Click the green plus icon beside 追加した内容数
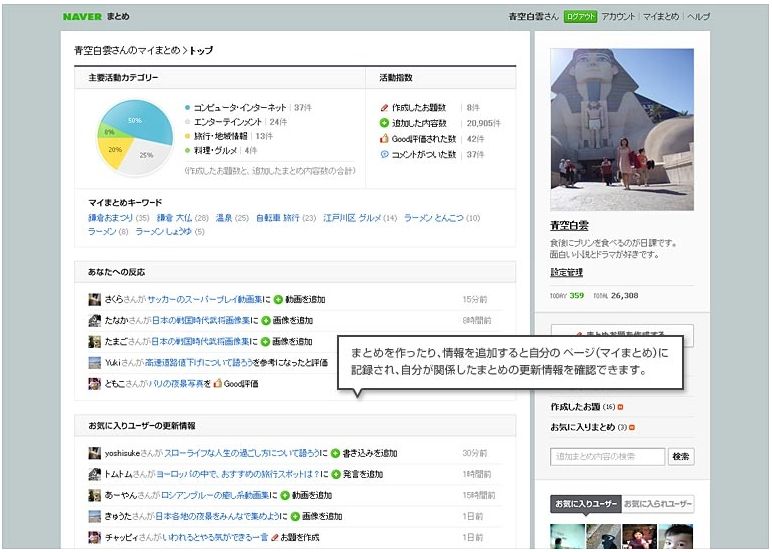 (384, 123)
